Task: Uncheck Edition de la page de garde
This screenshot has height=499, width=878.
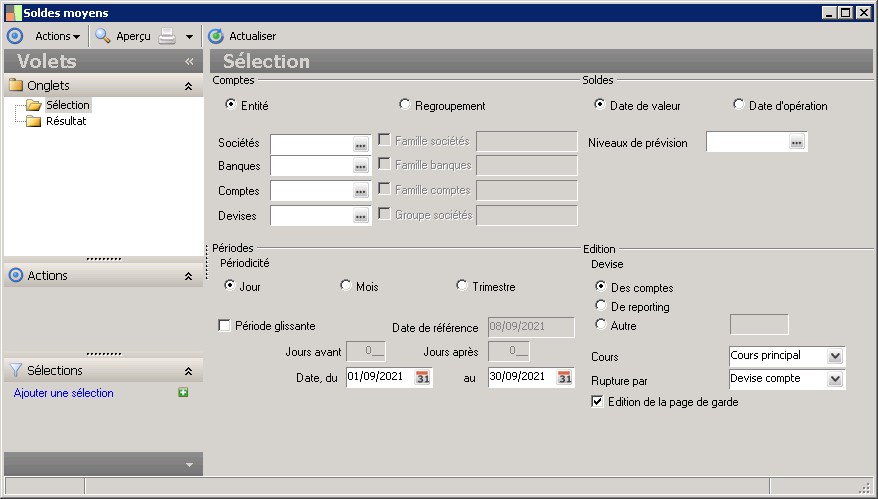Action: coord(597,402)
